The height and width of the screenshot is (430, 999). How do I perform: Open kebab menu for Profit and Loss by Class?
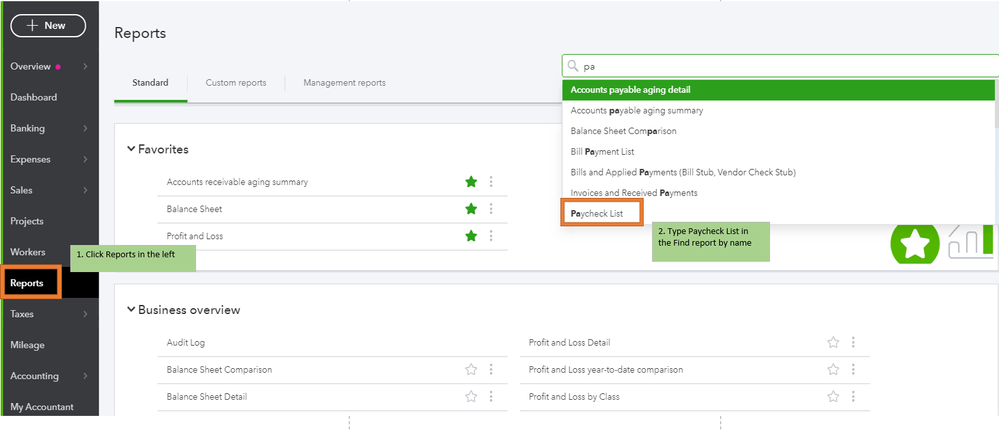pyautogui.click(x=853, y=397)
